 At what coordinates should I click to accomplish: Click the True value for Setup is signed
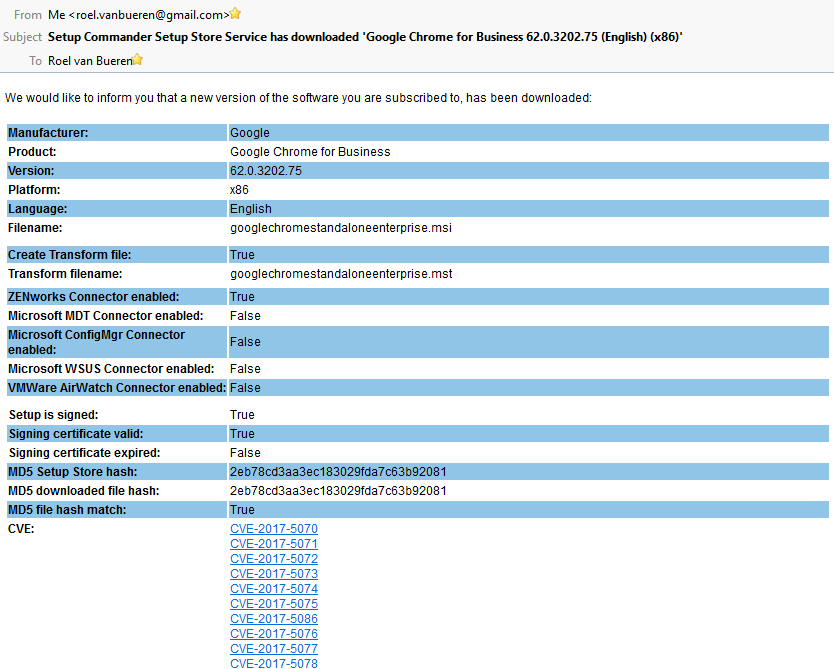pos(242,415)
